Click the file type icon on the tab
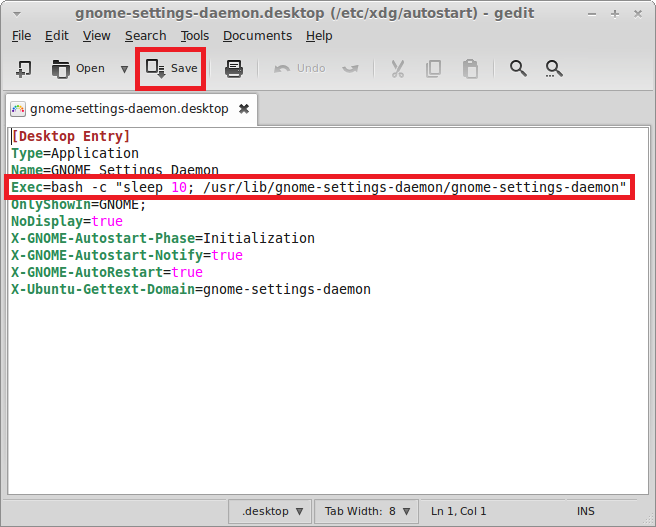Screen dimensions: 656x527 [x=18, y=109]
